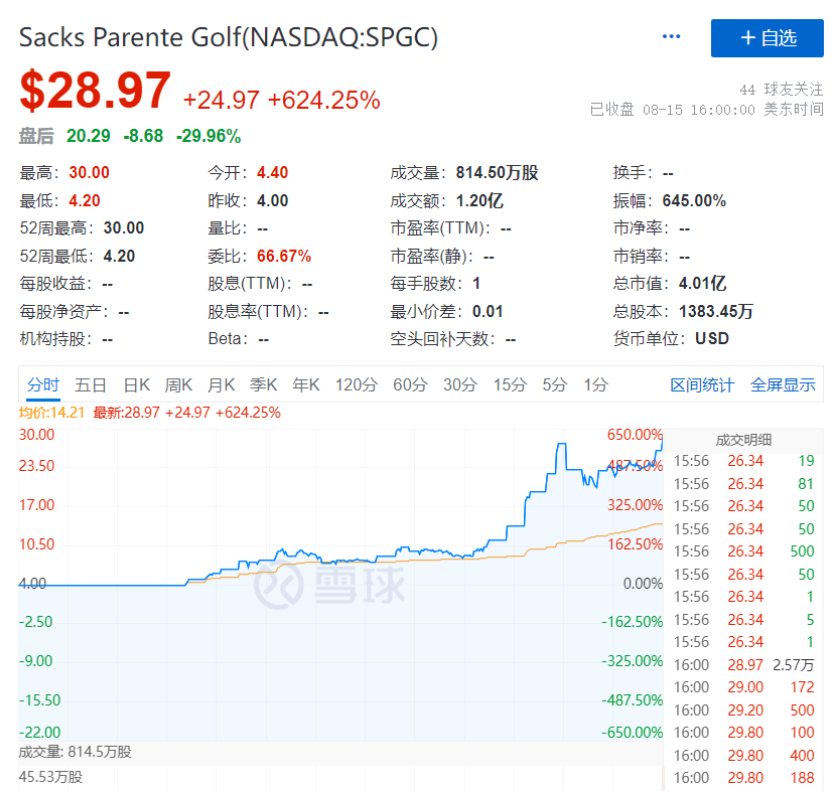Click the 15:56 trade row with volume 500
840x795 pixels.
tap(744, 551)
